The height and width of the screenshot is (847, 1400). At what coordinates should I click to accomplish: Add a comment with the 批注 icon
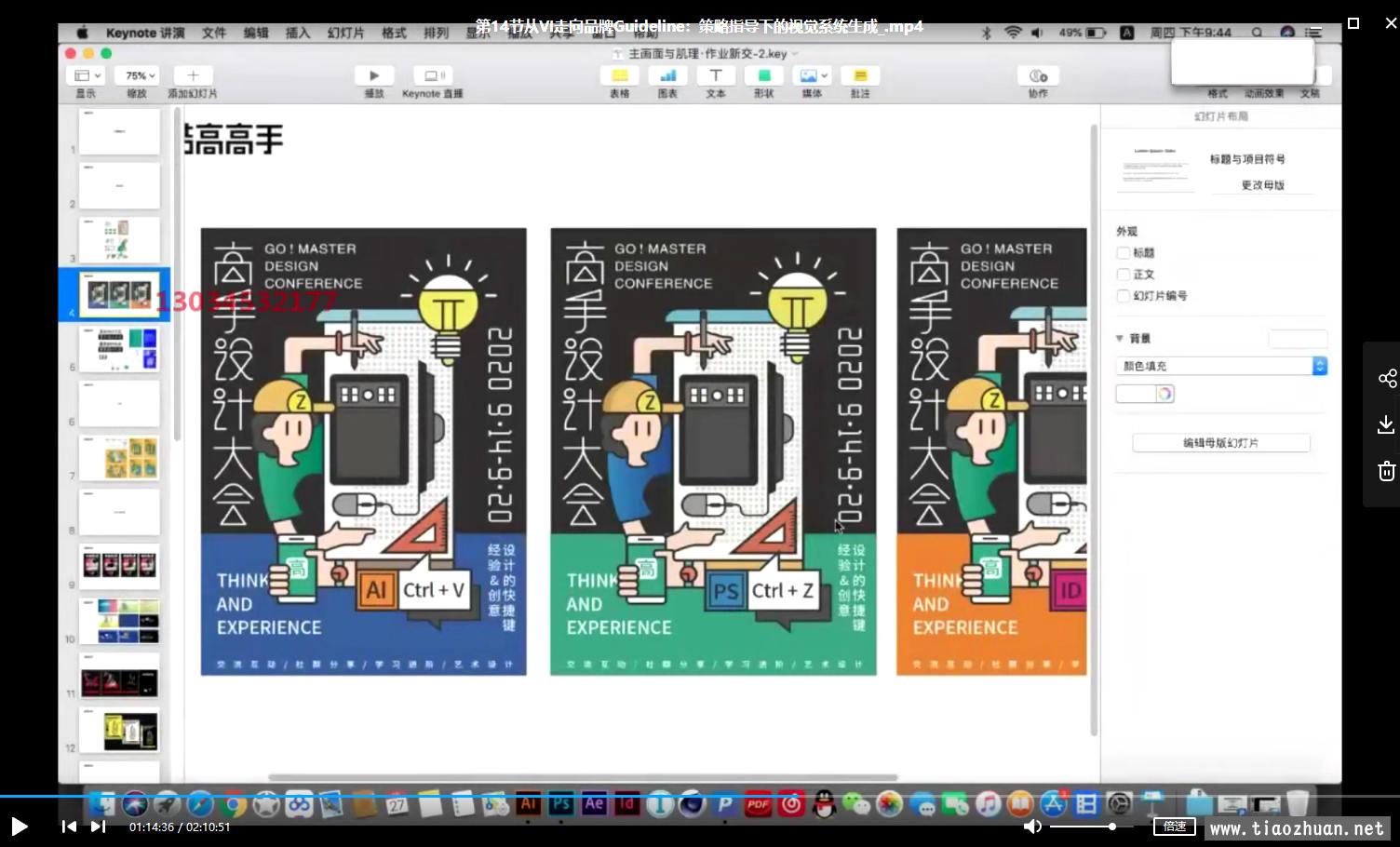coord(860,75)
